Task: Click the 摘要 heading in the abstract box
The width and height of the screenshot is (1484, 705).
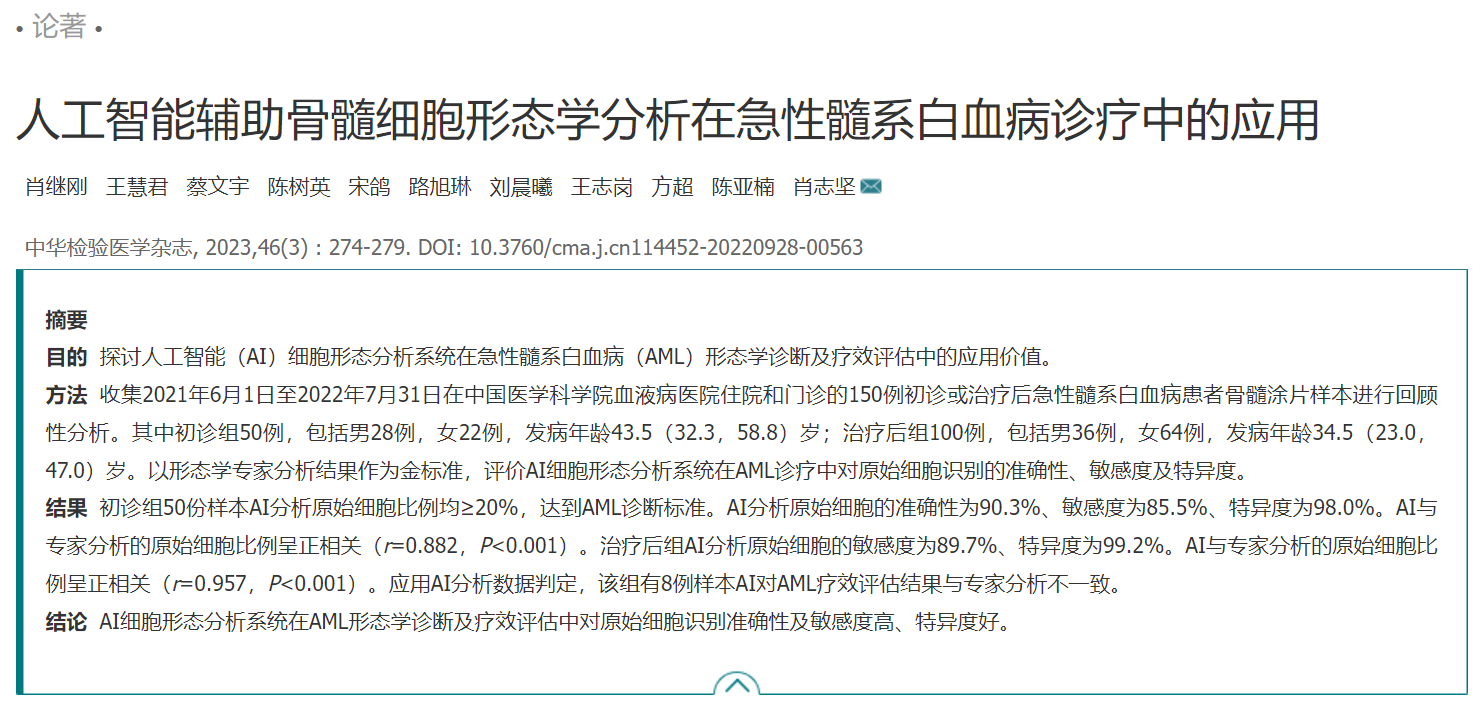Action: (66, 320)
